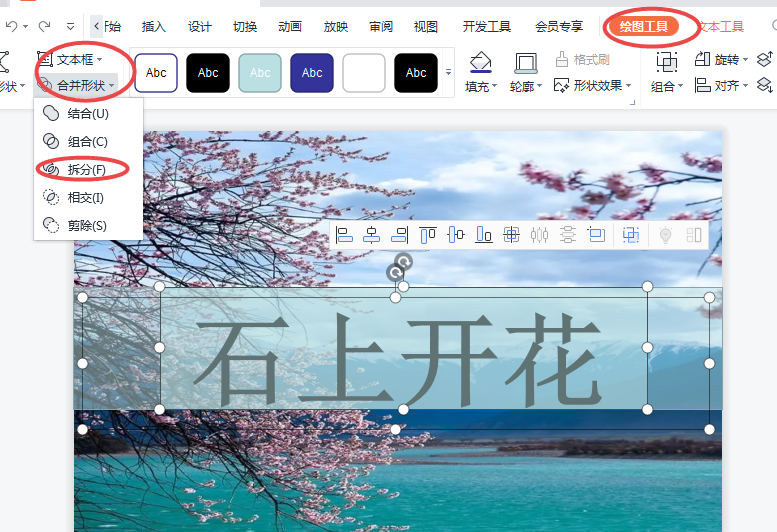The height and width of the screenshot is (532, 777).
Task: Click the center-both-ways icon in floating toolbar
Action: [x=511, y=234]
